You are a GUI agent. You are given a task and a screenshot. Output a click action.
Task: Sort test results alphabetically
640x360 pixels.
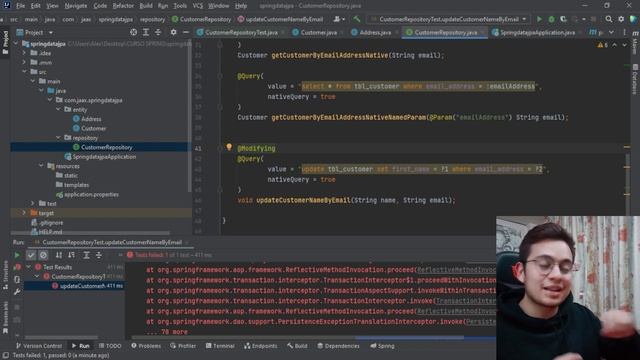59,255
